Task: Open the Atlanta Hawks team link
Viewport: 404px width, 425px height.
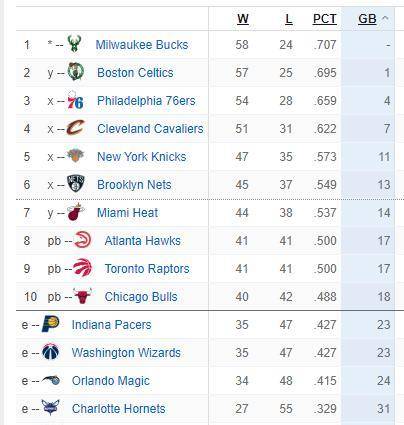Action: coord(143,241)
